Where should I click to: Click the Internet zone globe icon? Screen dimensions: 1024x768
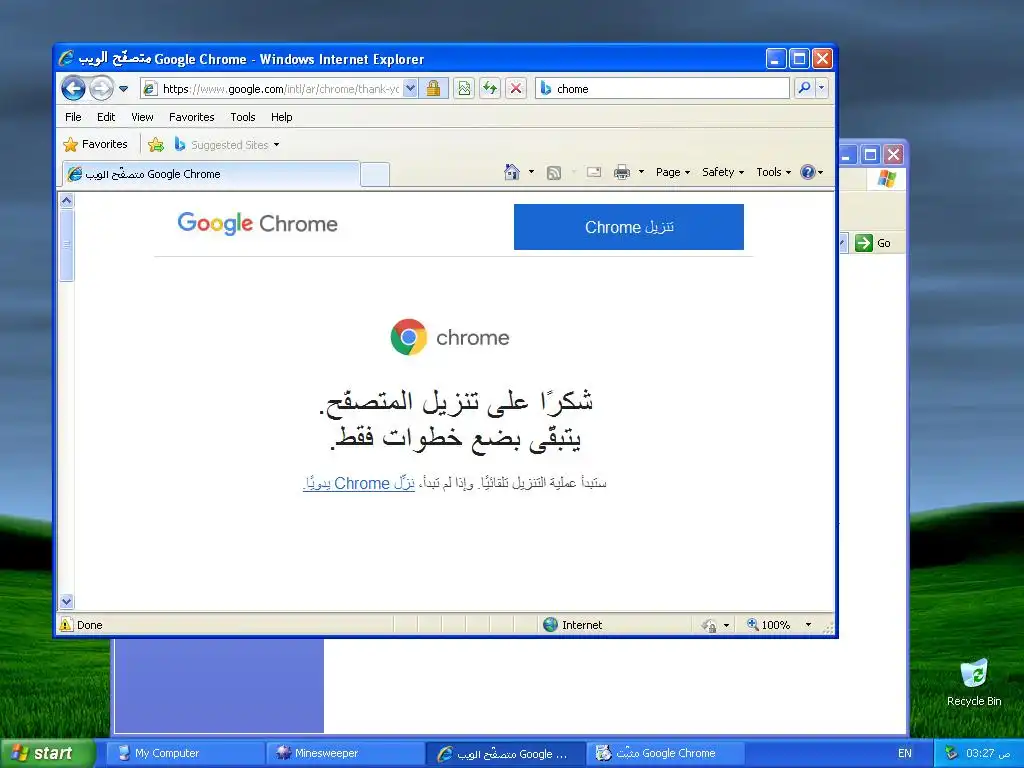click(x=551, y=624)
